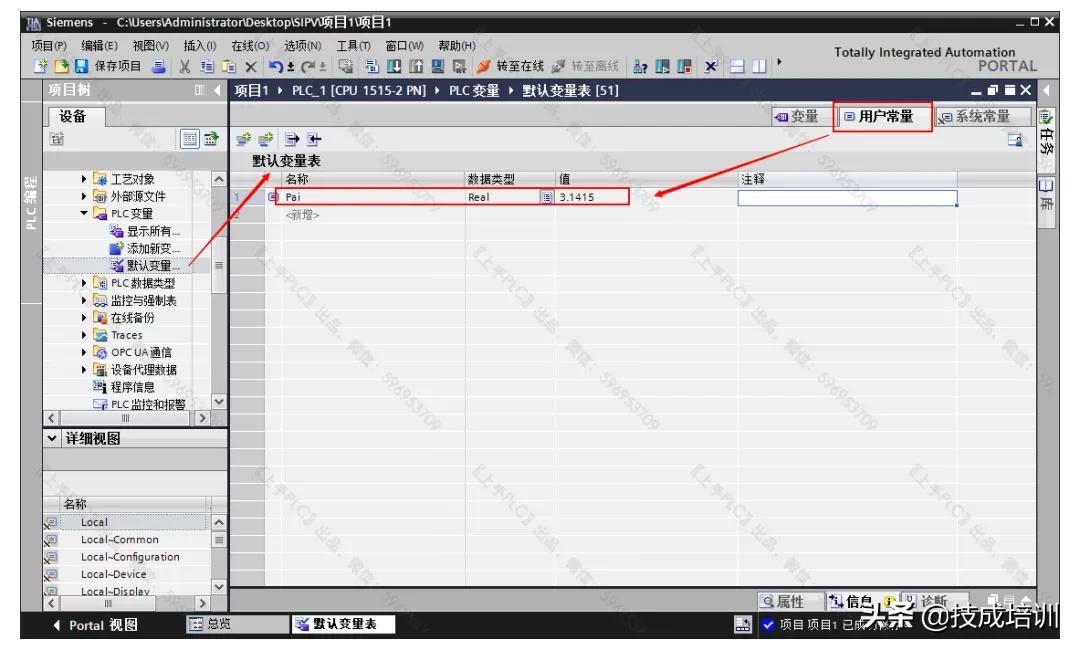Click the Copy icon in toolbar
This screenshot has width=1080, height=650.
(207, 66)
